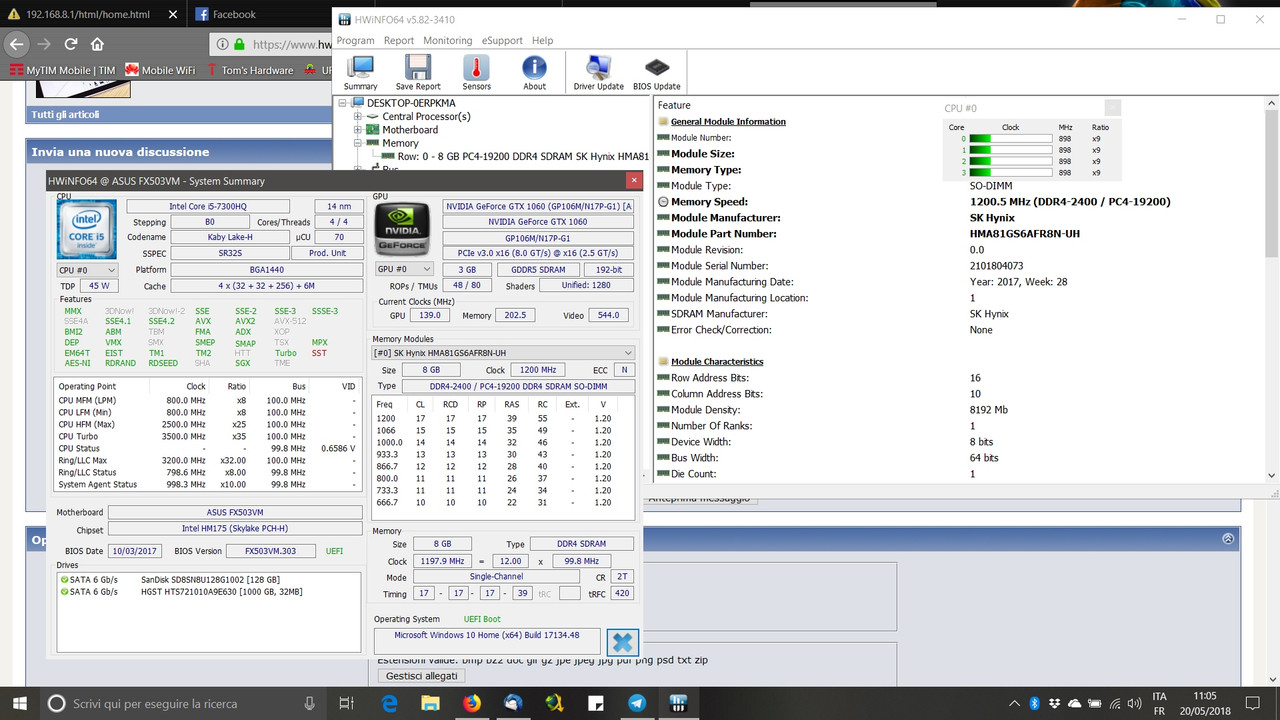The image size is (1280, 720).
Task: Open the Memory Modules dropdown
Action: pyautogui.click(x=503, y=353)
